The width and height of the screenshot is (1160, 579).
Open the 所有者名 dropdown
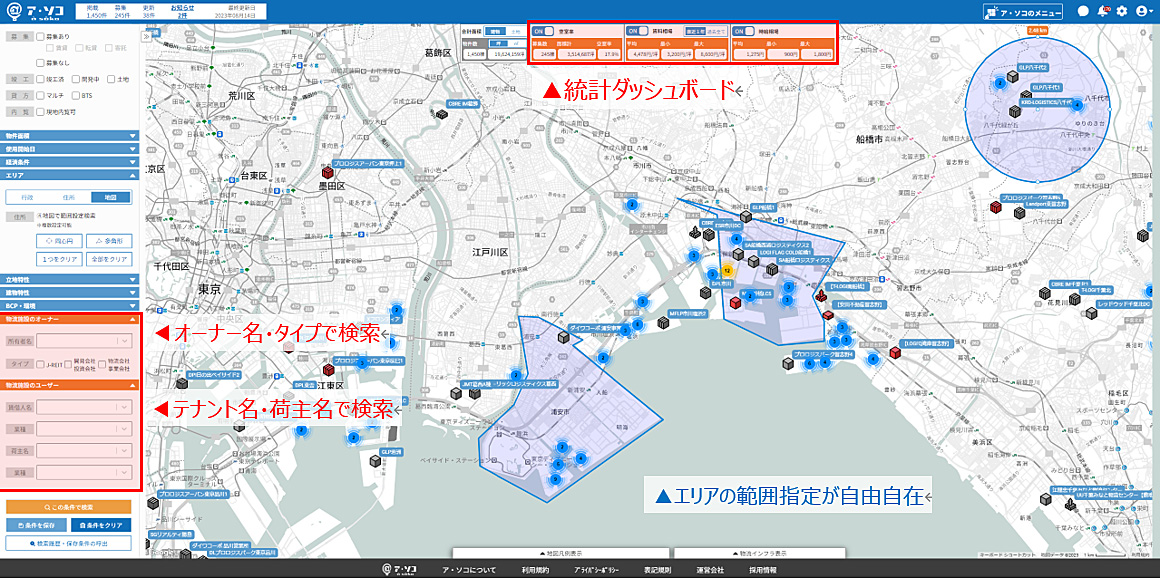(x=84, y=341)
